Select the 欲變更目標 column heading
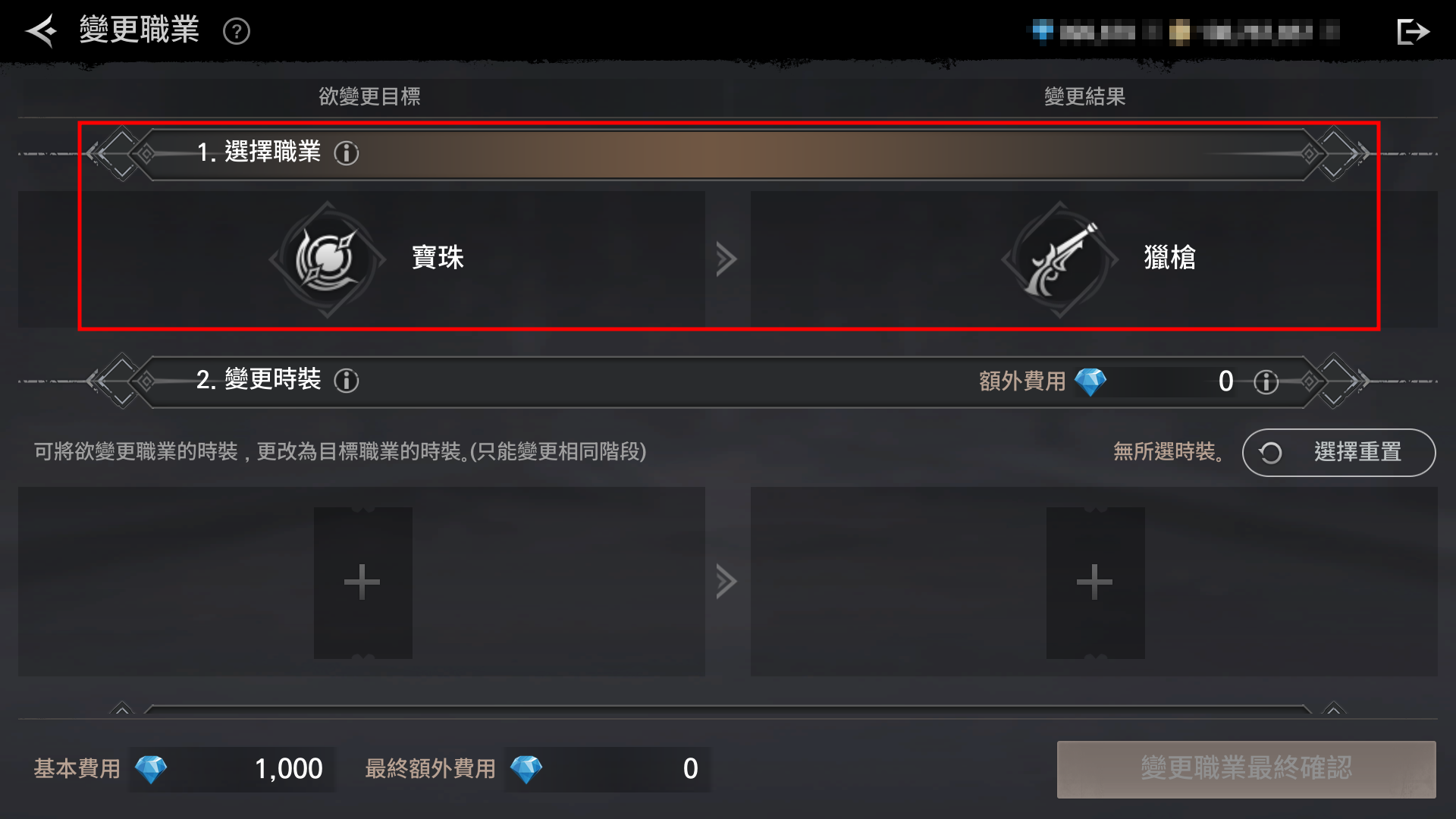1456x819 pixels. (x=369, y=96)
